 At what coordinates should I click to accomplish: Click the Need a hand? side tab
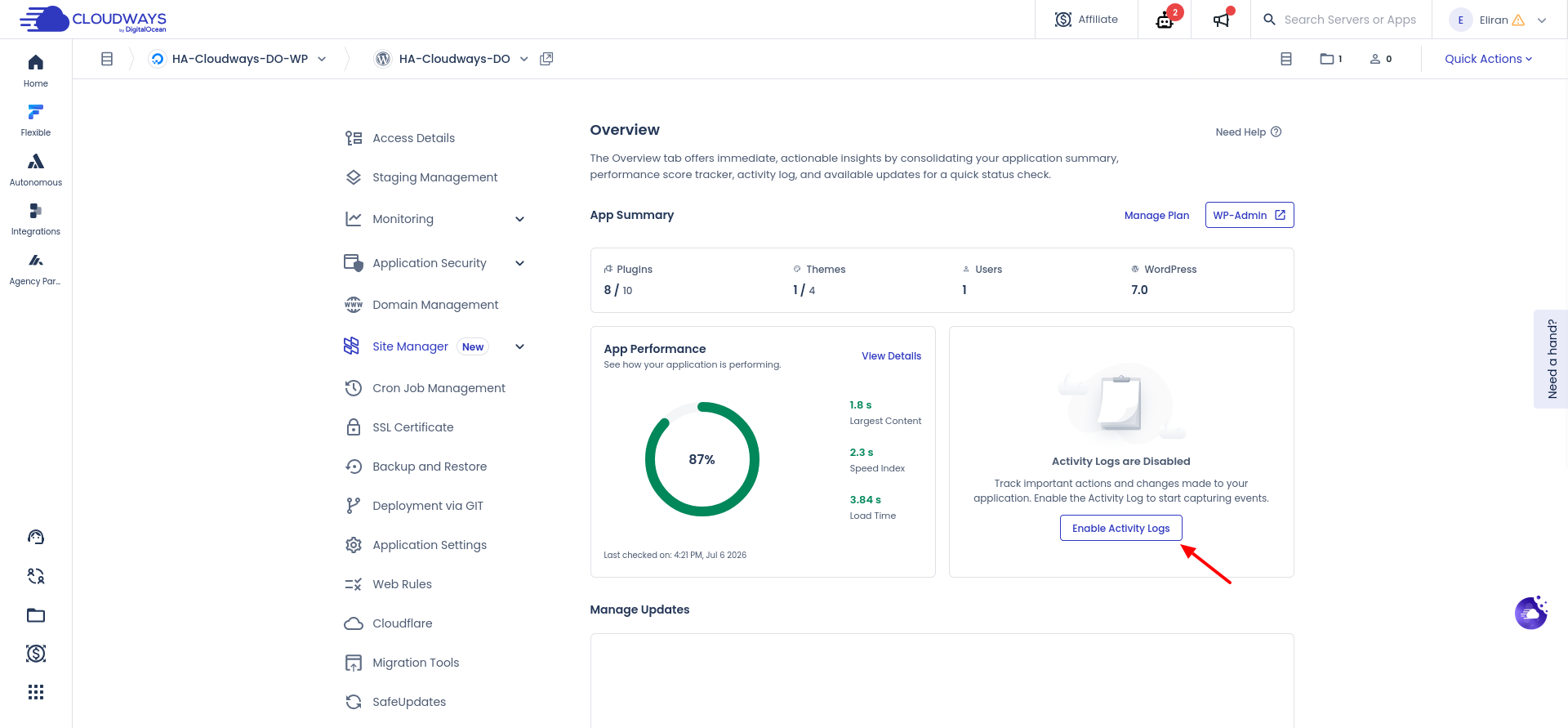(x=1551, y=359)
